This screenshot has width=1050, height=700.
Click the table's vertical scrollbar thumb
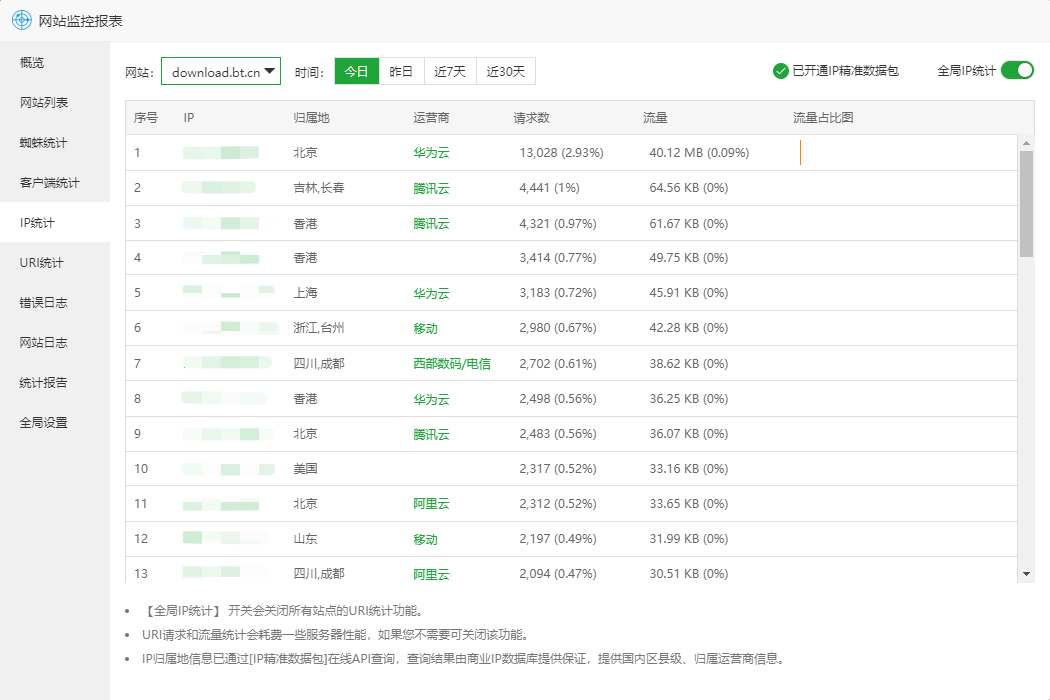(1026, 204)
